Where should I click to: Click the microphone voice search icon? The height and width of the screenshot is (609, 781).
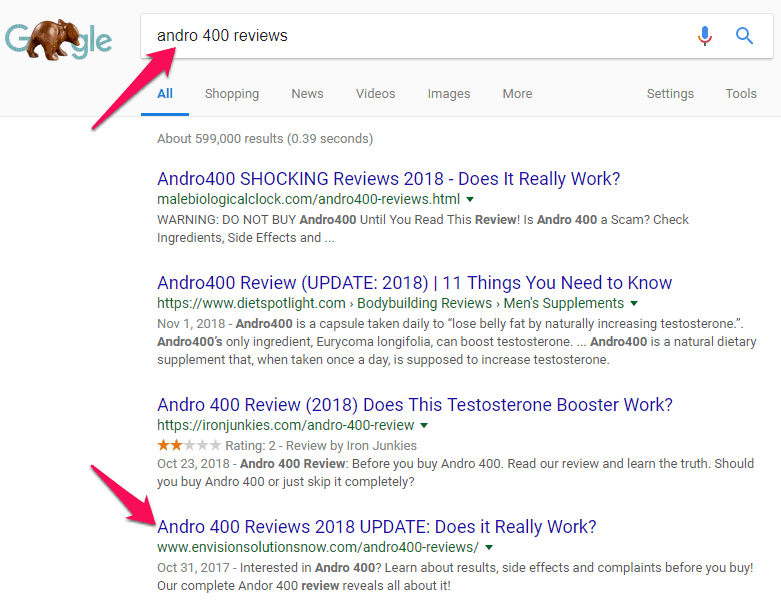[x=704, y=36]
